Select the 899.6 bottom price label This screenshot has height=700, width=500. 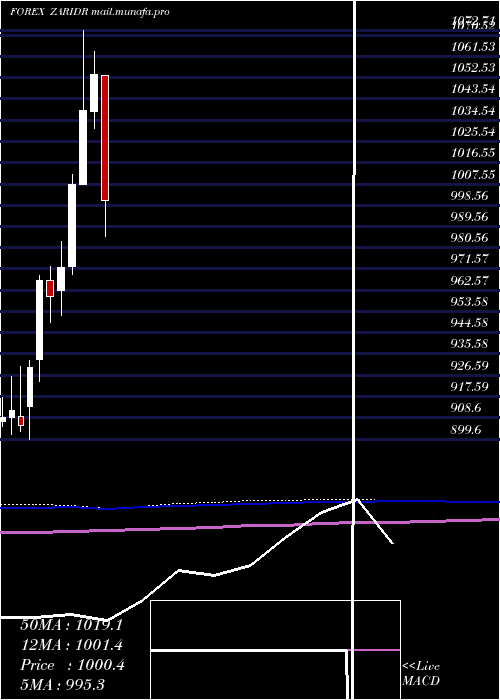click(x=466, y=430)
